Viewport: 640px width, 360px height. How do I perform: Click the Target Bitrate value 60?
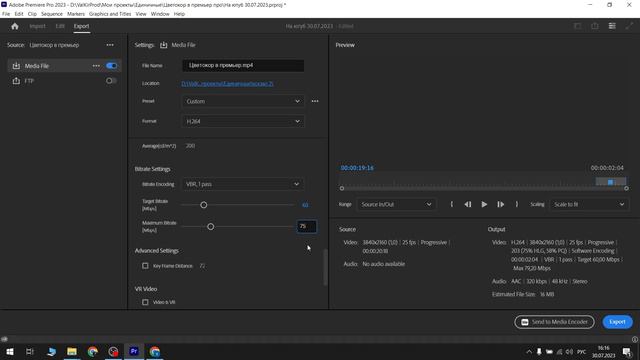[x=305, y=205]
